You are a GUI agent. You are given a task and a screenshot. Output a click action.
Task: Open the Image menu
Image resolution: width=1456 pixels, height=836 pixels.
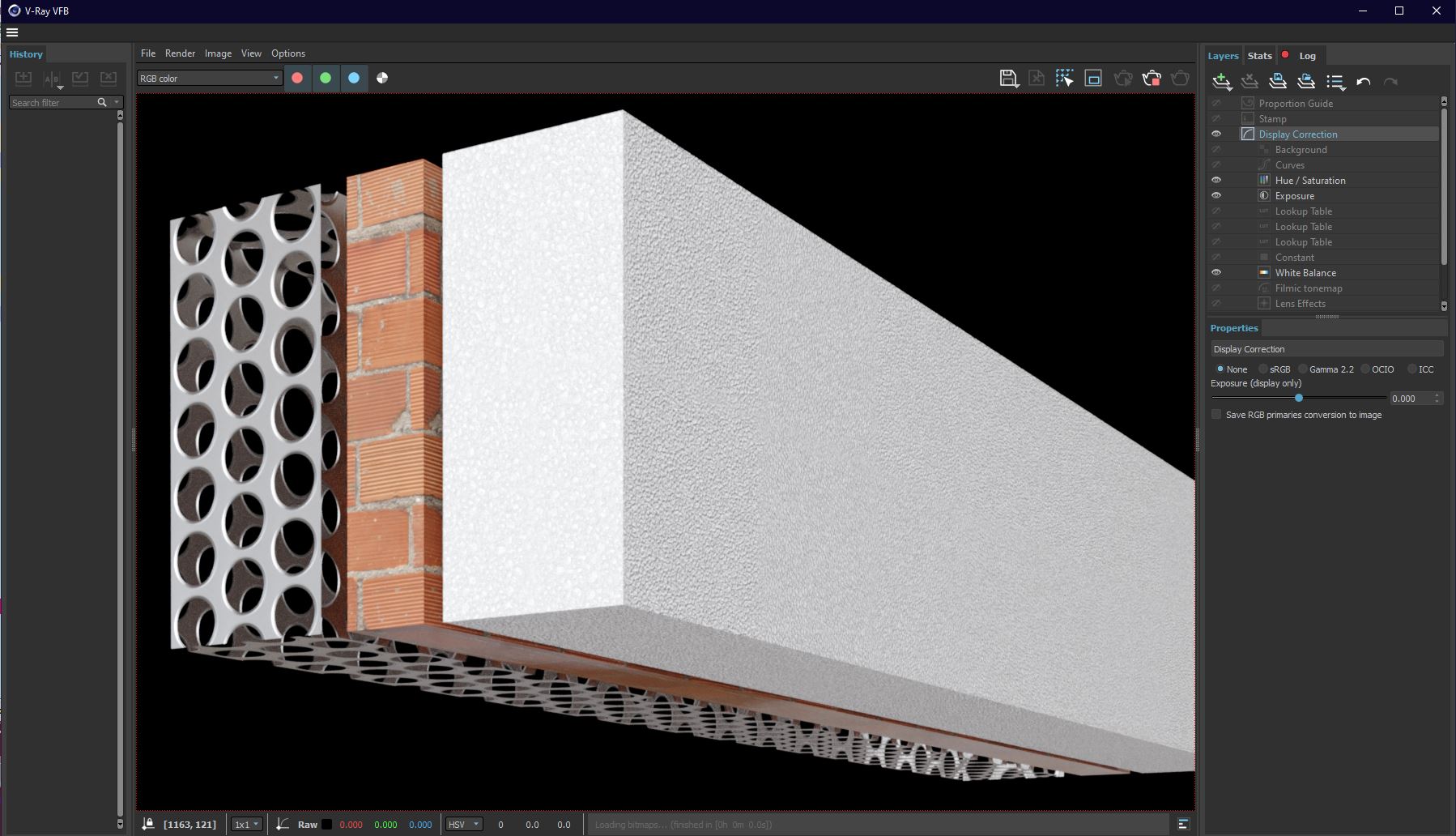click(x=218, y=53)
